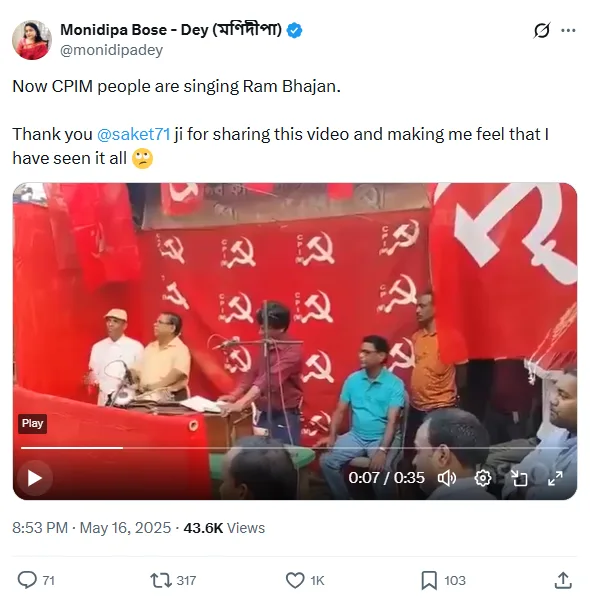Click the picture-in-picture video icon

[519, 478]
